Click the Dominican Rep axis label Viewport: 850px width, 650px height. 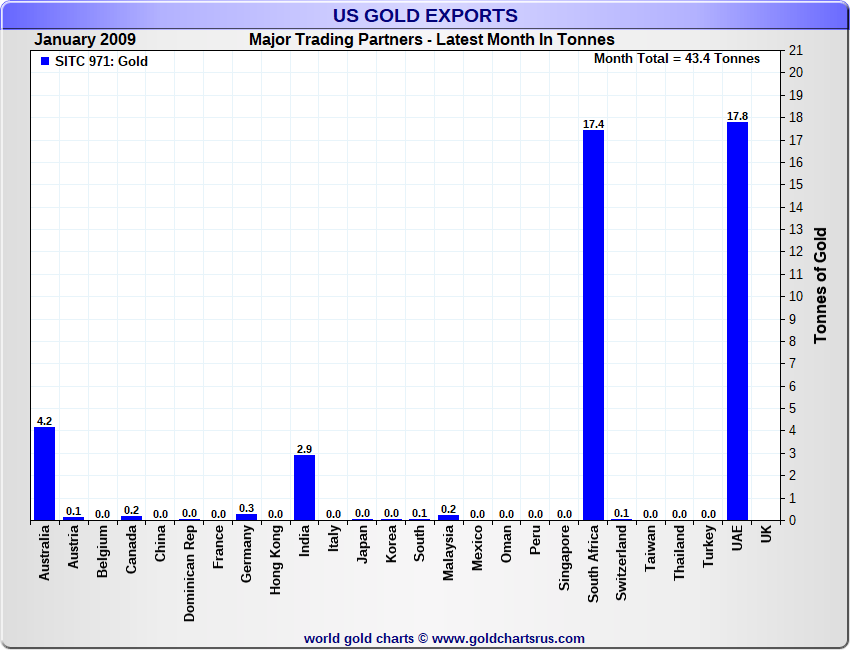coord(189,573)
